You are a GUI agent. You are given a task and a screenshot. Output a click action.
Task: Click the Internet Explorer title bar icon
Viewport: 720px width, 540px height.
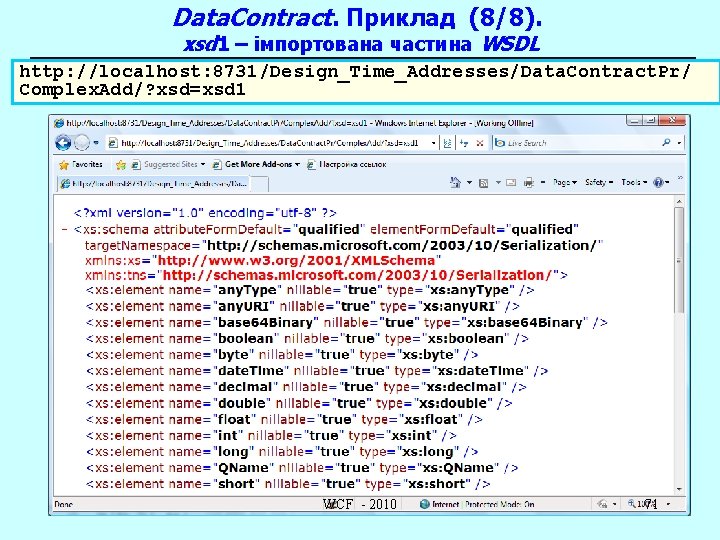59,123
